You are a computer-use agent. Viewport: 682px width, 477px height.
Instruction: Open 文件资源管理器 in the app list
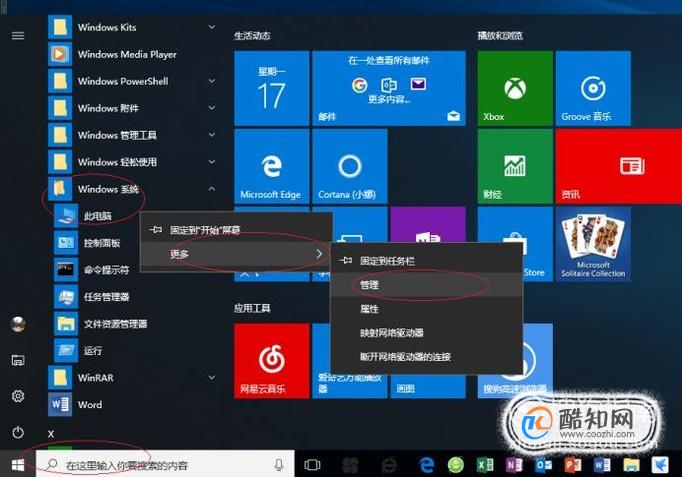point(136,324)
